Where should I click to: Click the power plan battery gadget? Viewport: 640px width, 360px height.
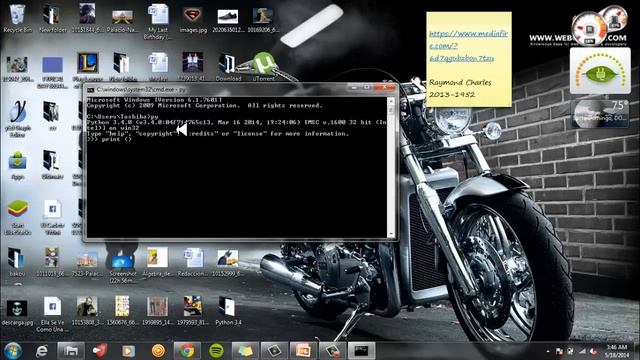click(600, 71)
